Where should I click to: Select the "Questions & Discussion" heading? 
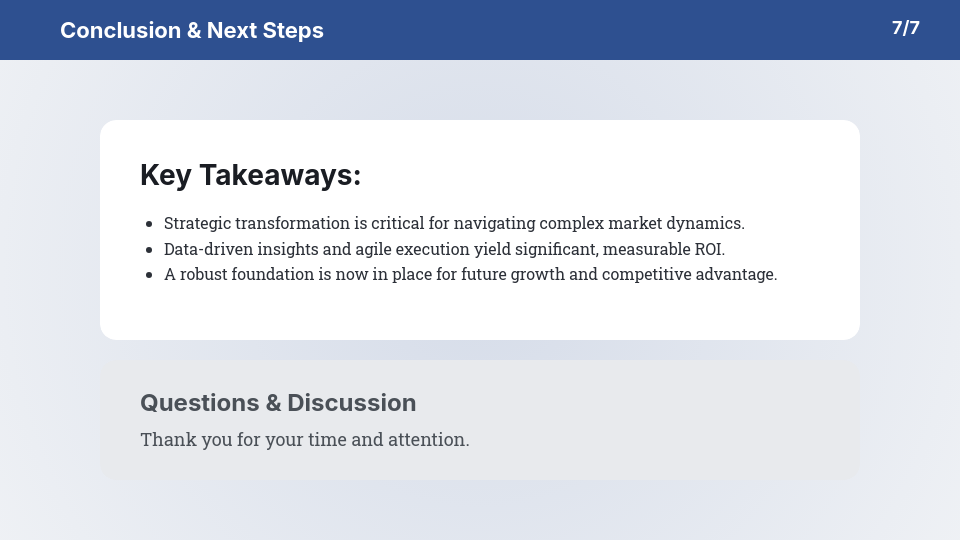coord(278,403)
